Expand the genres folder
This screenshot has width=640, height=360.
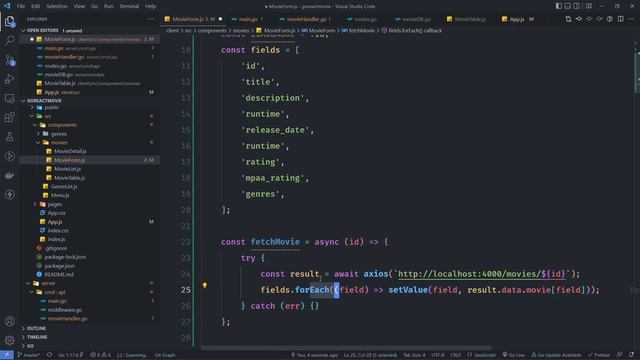click(x=59, y=134)
